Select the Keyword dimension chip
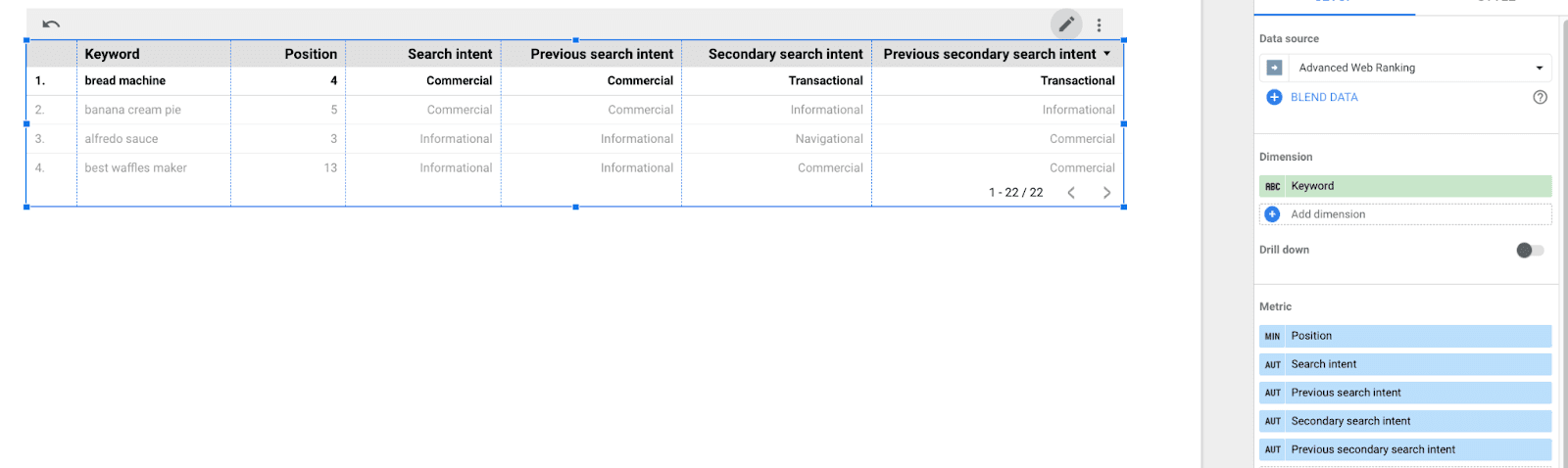This screenshot has width=1568, height=468. [1405, 186]
